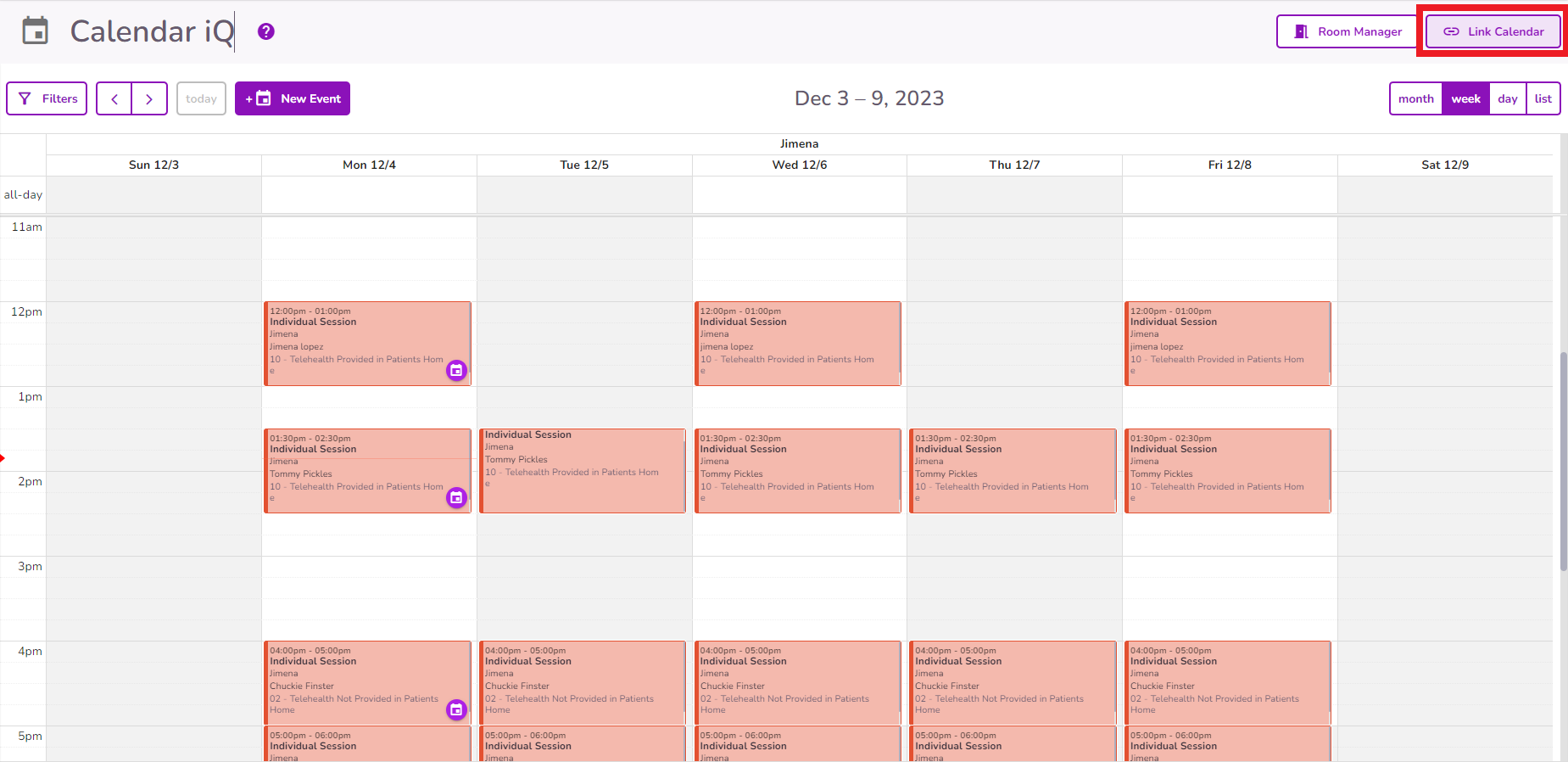
Task: Switch to day view
Action: tap(1508, 98)
